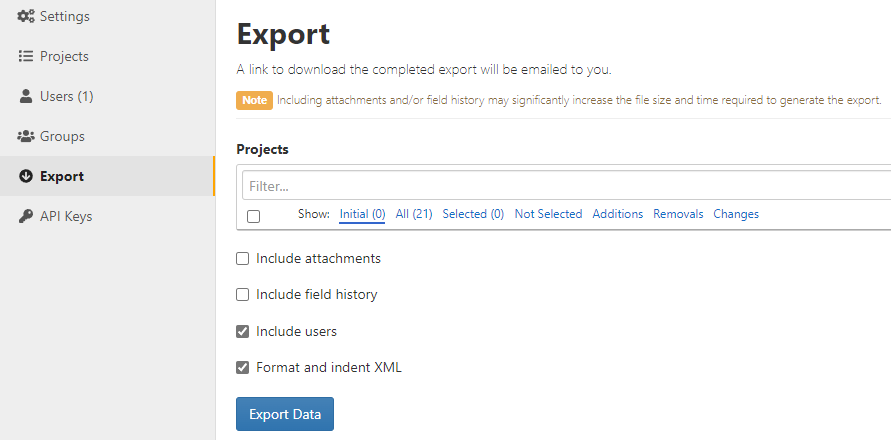
Task: Open Users (1) in sidebar
Action: pos(107,97)
